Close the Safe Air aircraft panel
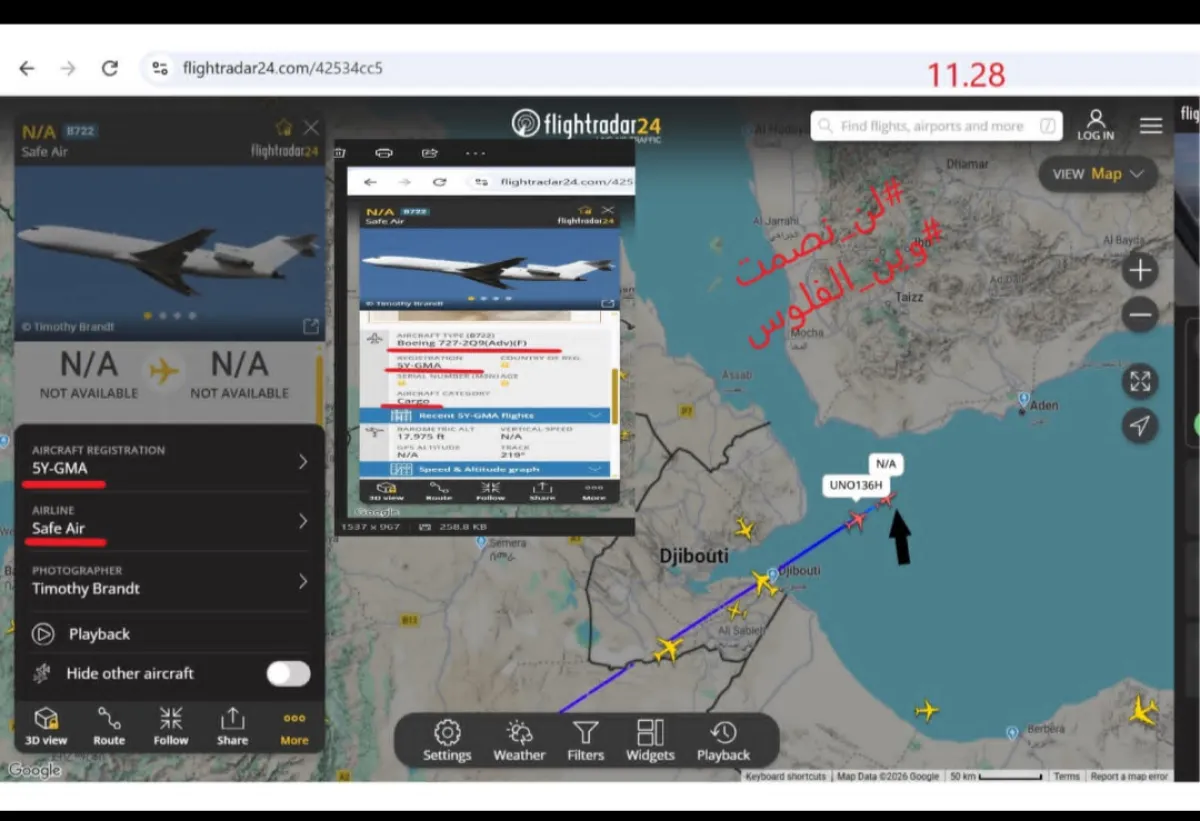This screenshot has width=1200, height=821. (x=311, y=128)
